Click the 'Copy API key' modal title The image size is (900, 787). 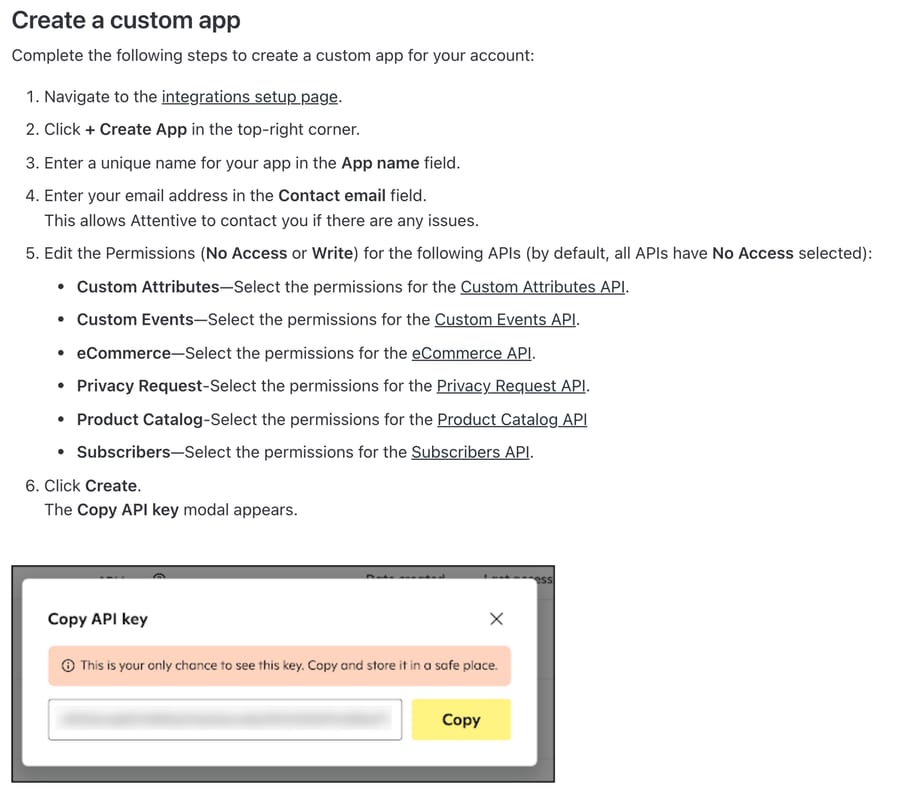(98, 619)
